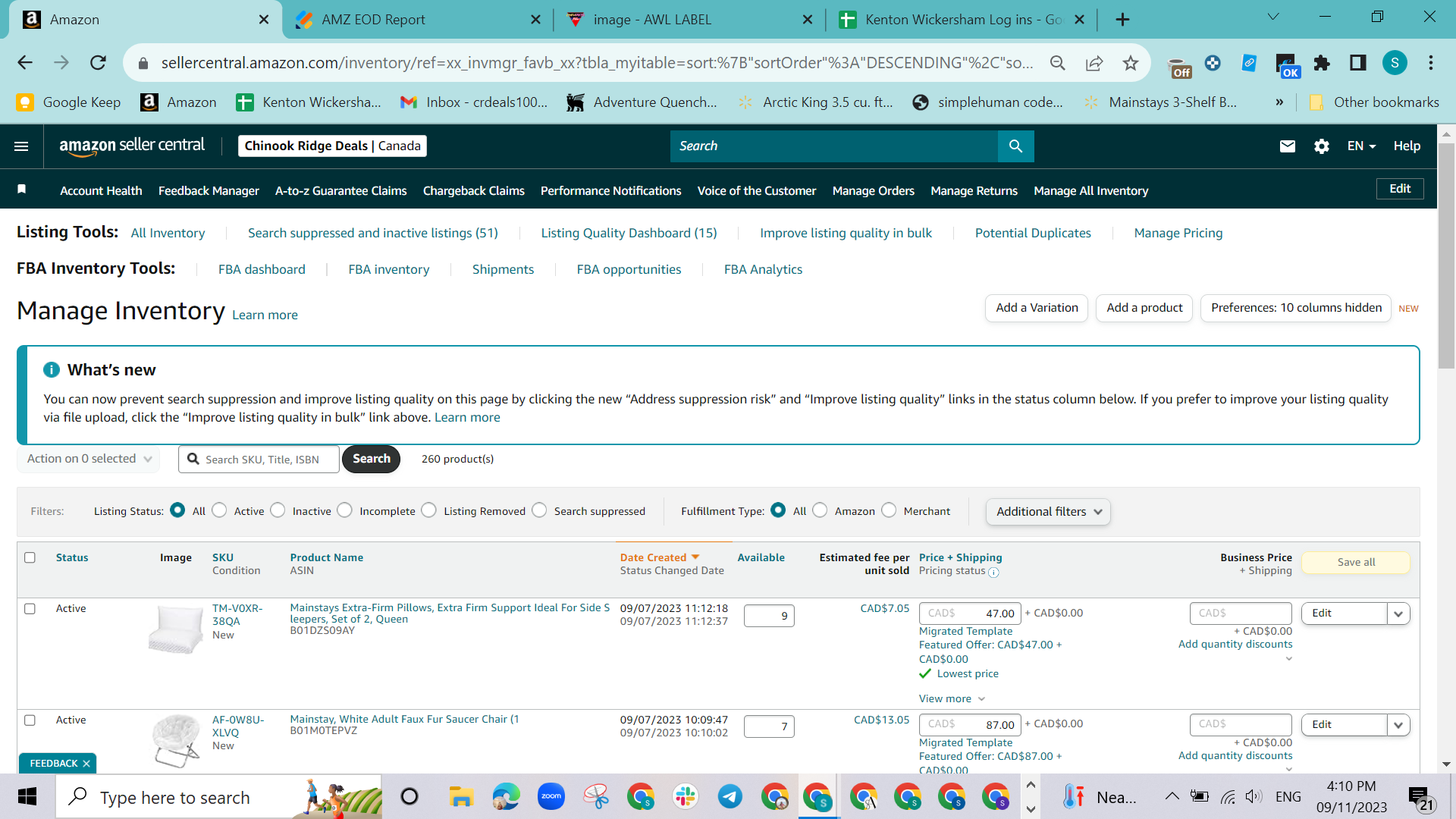Image resolution: width=1456 pixels, height=819 pixels.
Task: Select the Merchant fulfillment type radio
Action: pyautogui.click(x=890, y=510)
